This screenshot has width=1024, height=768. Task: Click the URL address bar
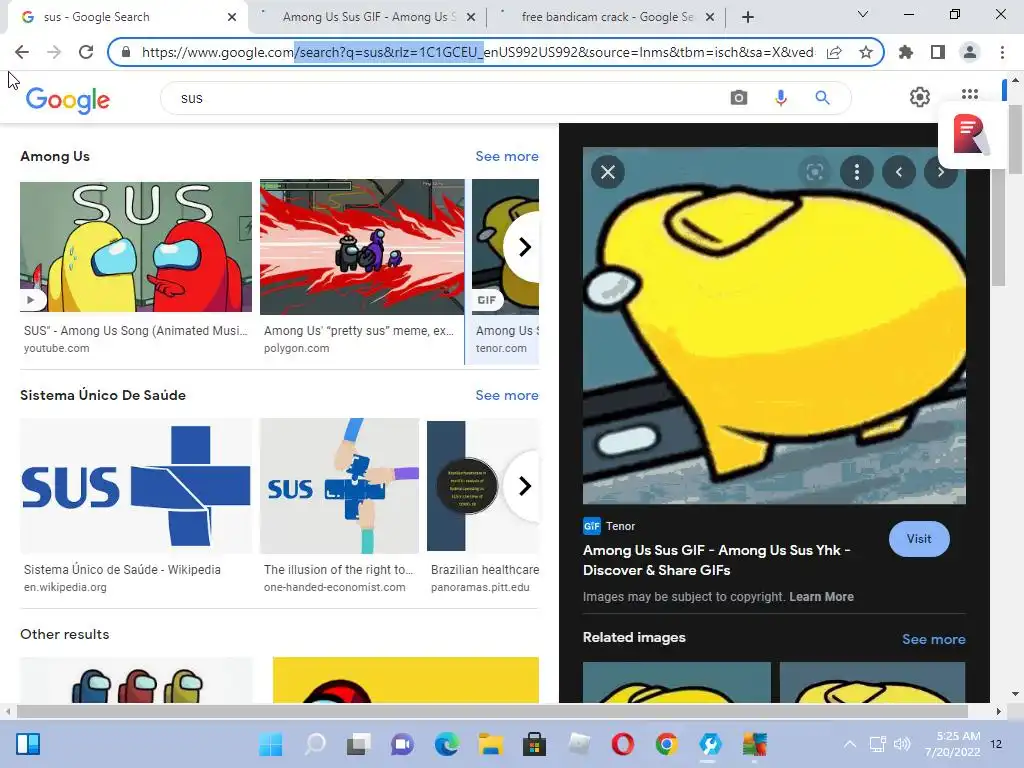click(x=477, y=52)
